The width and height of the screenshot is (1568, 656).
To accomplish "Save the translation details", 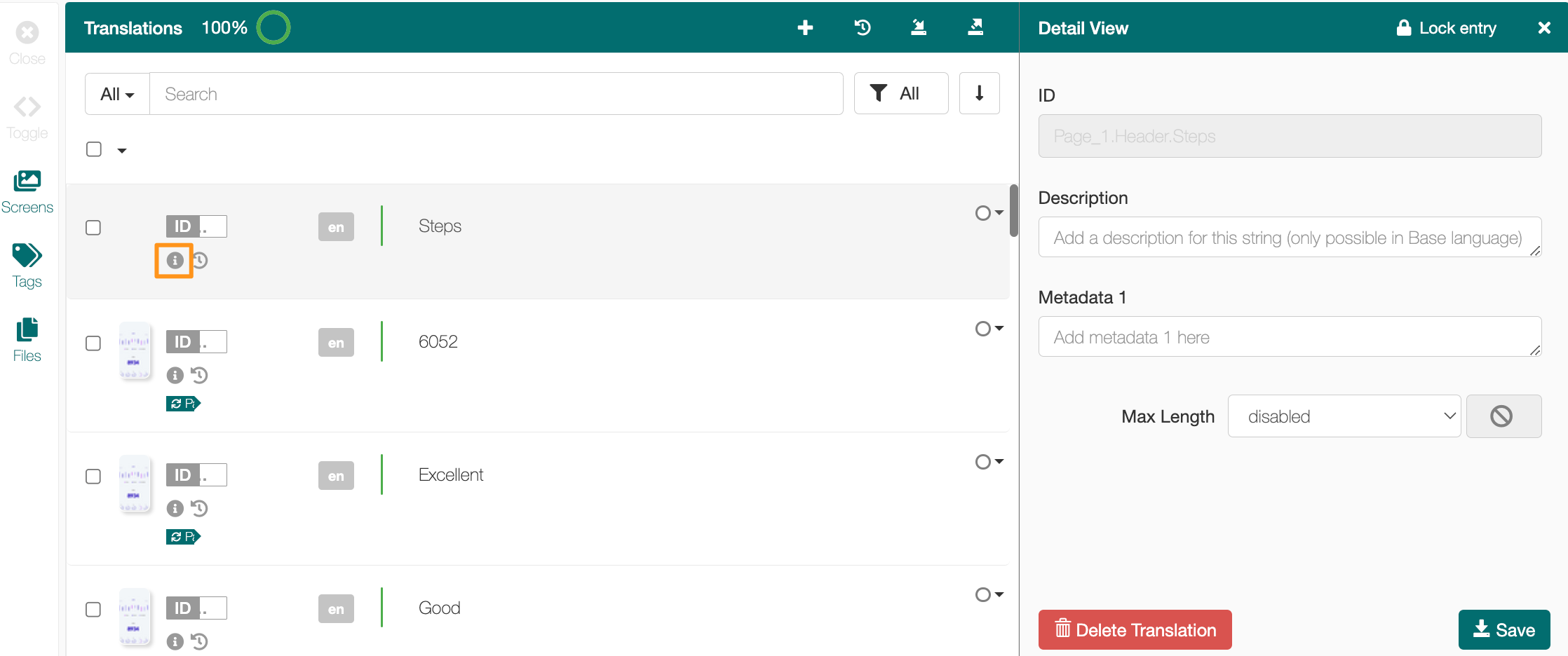I will 1504,629.
